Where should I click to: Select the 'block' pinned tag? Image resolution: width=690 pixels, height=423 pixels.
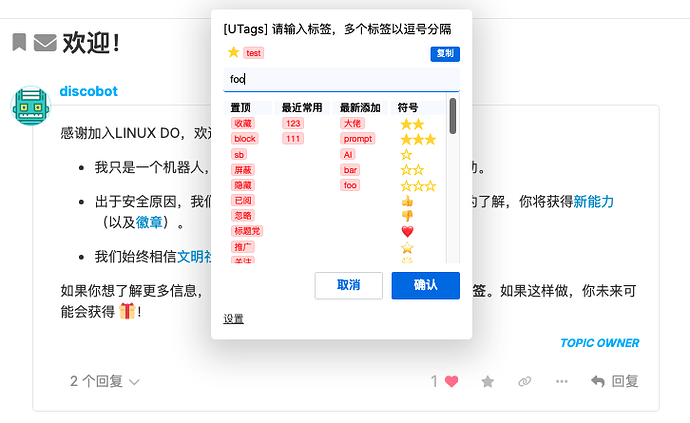coord(245,139)
